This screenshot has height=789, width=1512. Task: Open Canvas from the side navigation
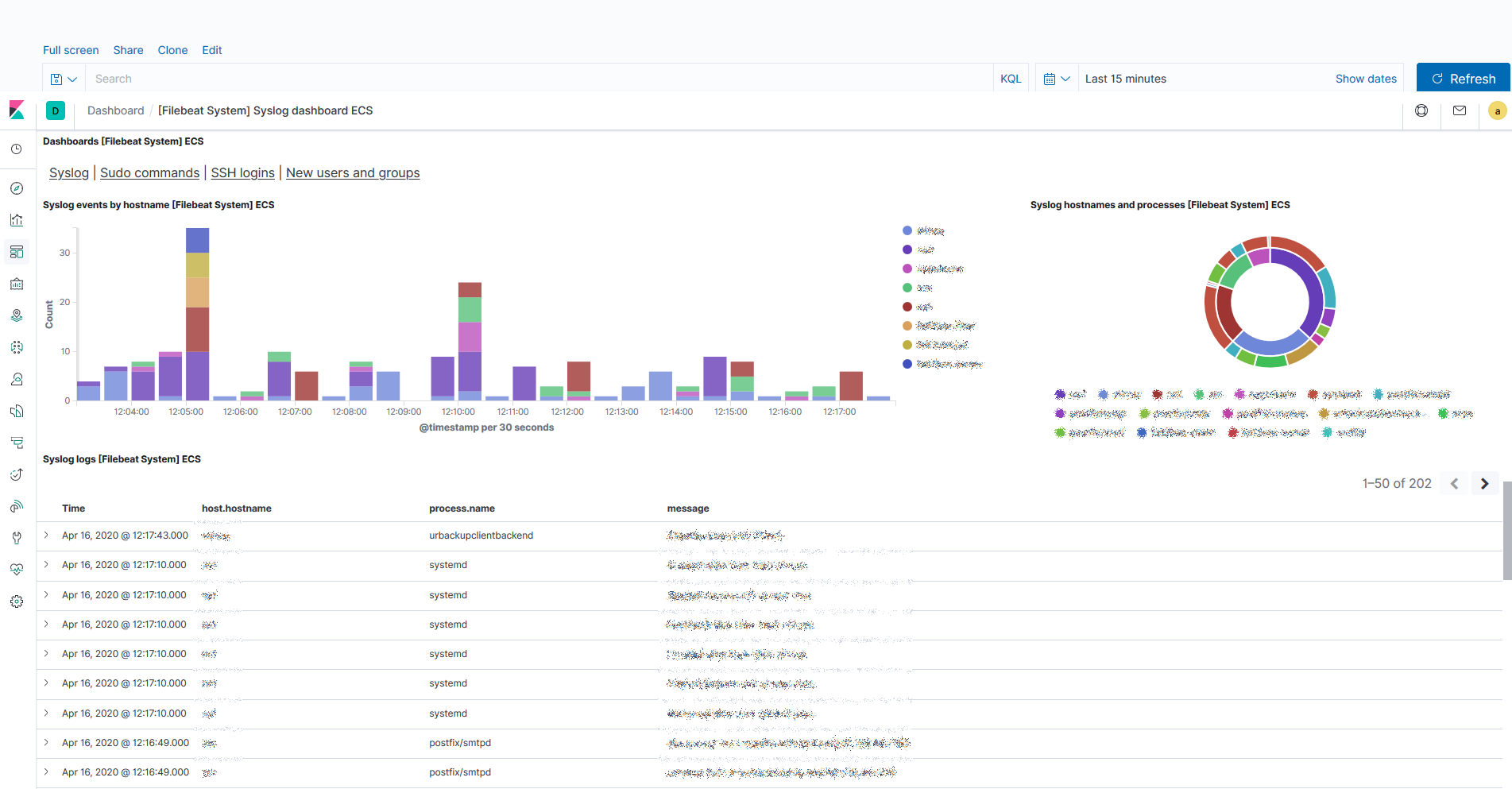pyautogui.click(x=17, y=284)
